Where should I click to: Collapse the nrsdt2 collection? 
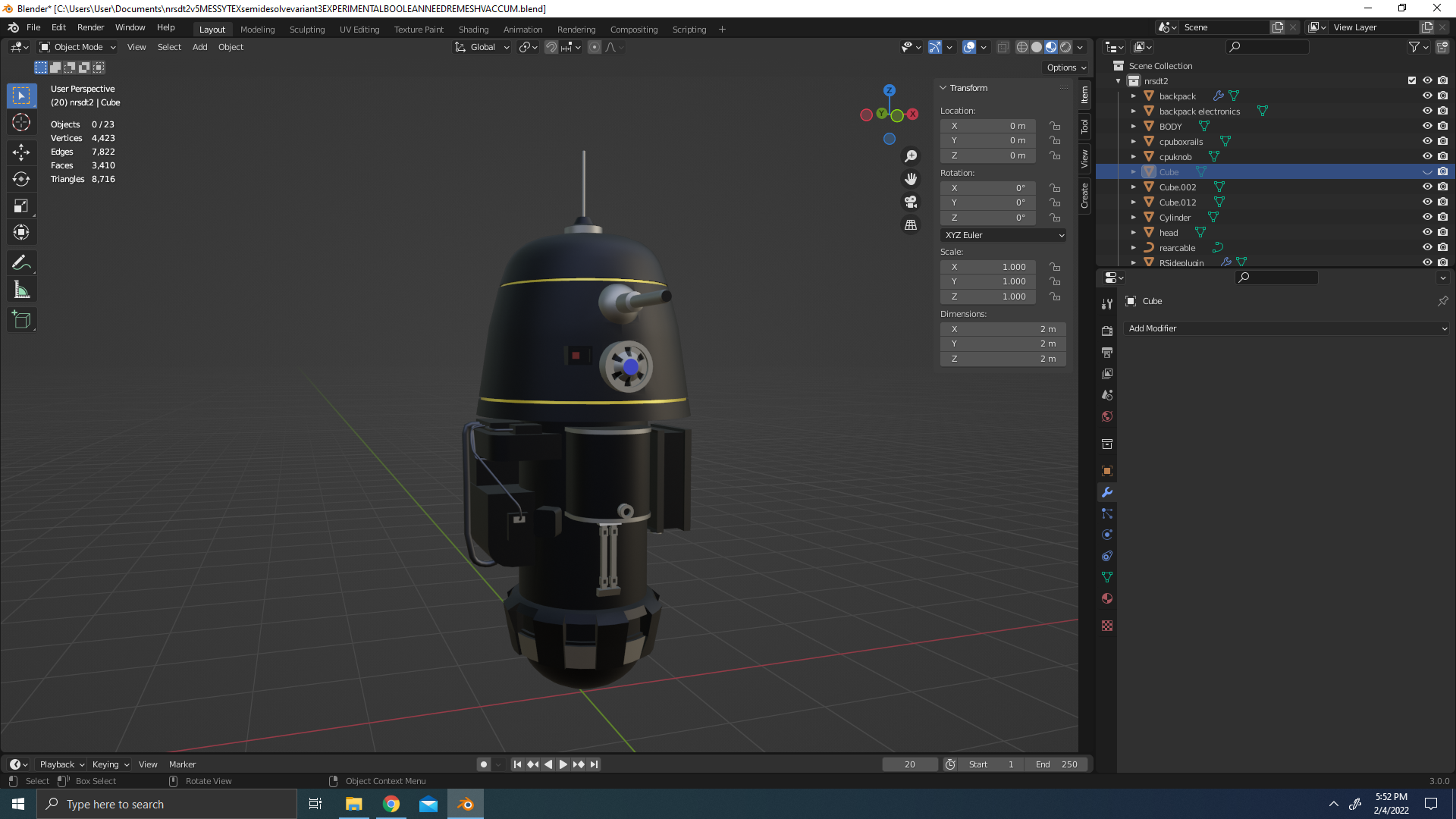pyautogui.click(x=1119, y=80)
